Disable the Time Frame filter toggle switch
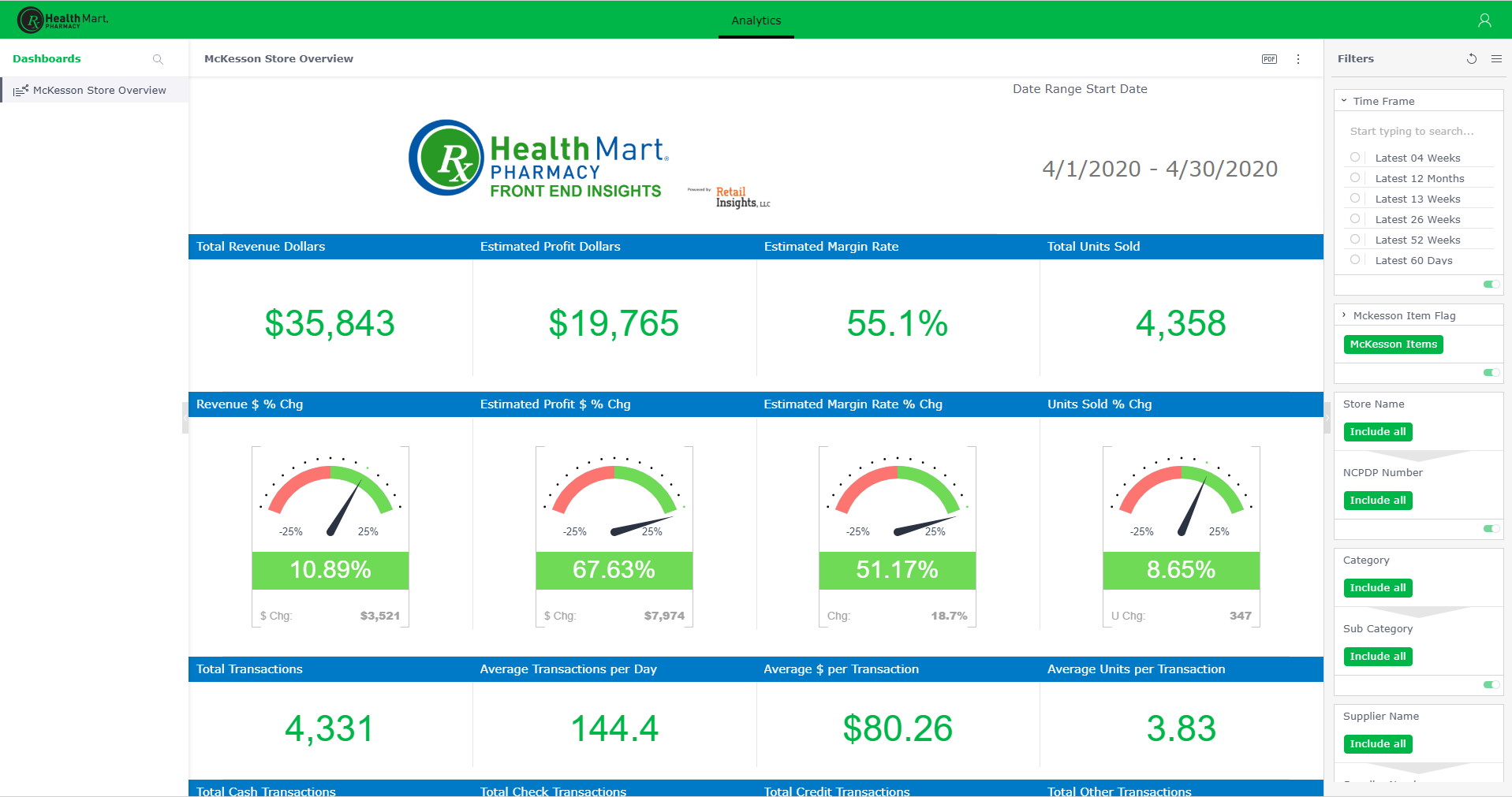The height and width of the screenshot is (797, 1512). click(1490, 284)
